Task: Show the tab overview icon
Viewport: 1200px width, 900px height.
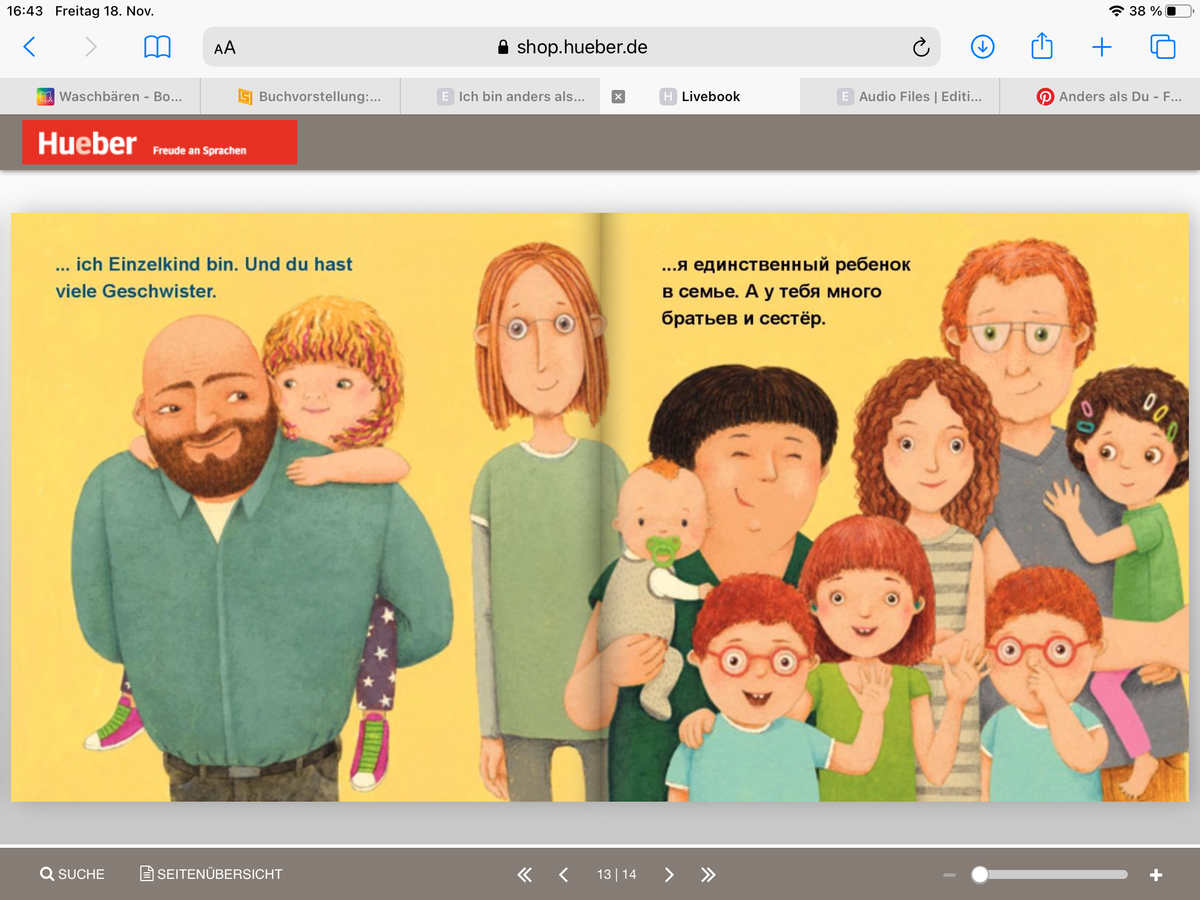Action: pos(1162,47)
